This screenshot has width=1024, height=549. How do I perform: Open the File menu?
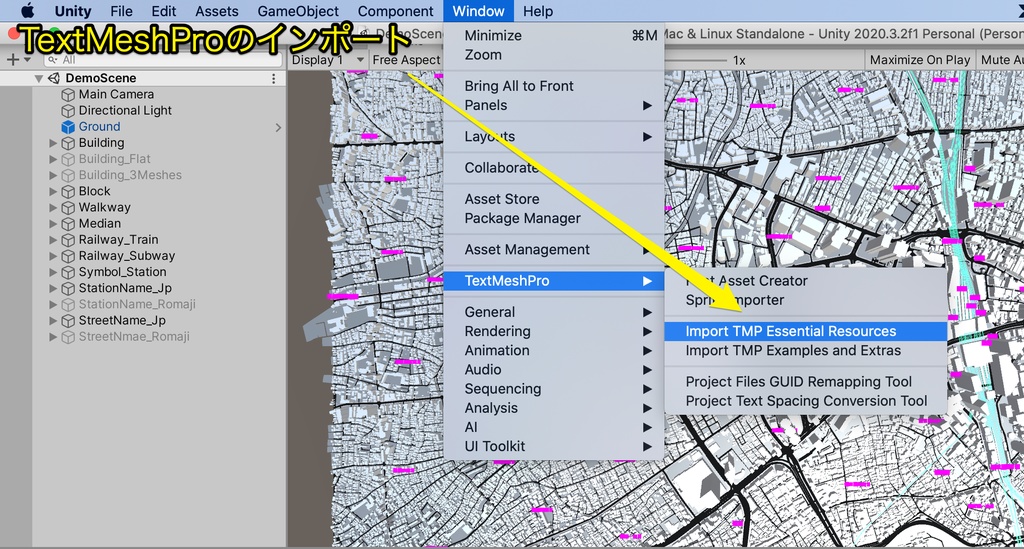click(x=121, y=11)
